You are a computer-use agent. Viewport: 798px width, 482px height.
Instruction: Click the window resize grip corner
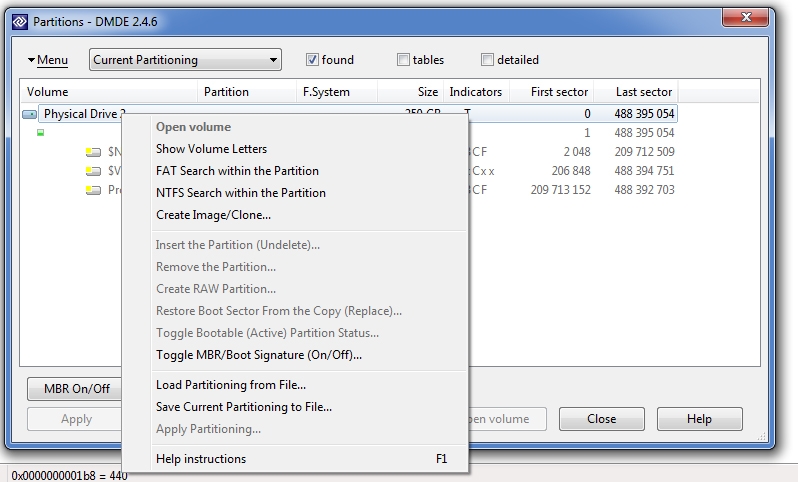pyautogui.click(x=761, y=437)
